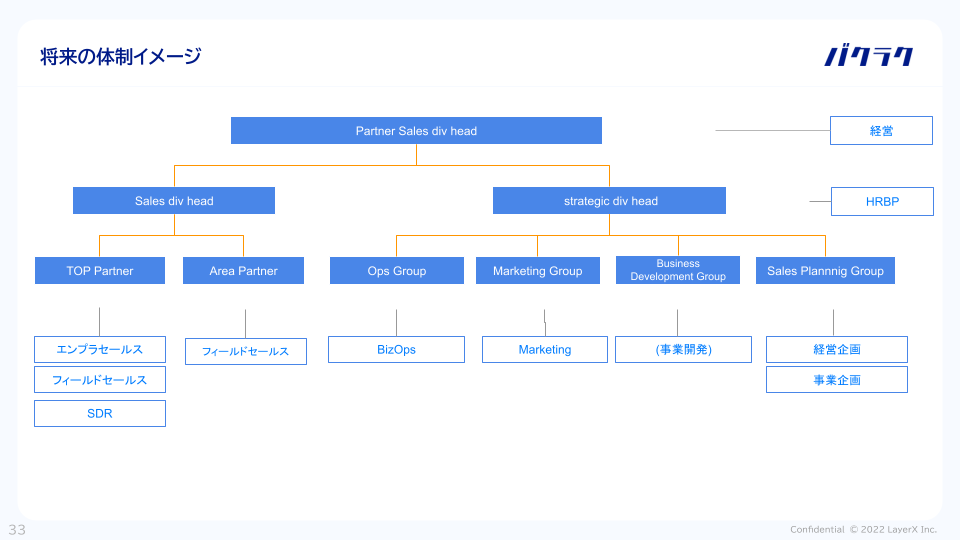
Task: Select the Ops Group box
Action: (x=397, y=271)
